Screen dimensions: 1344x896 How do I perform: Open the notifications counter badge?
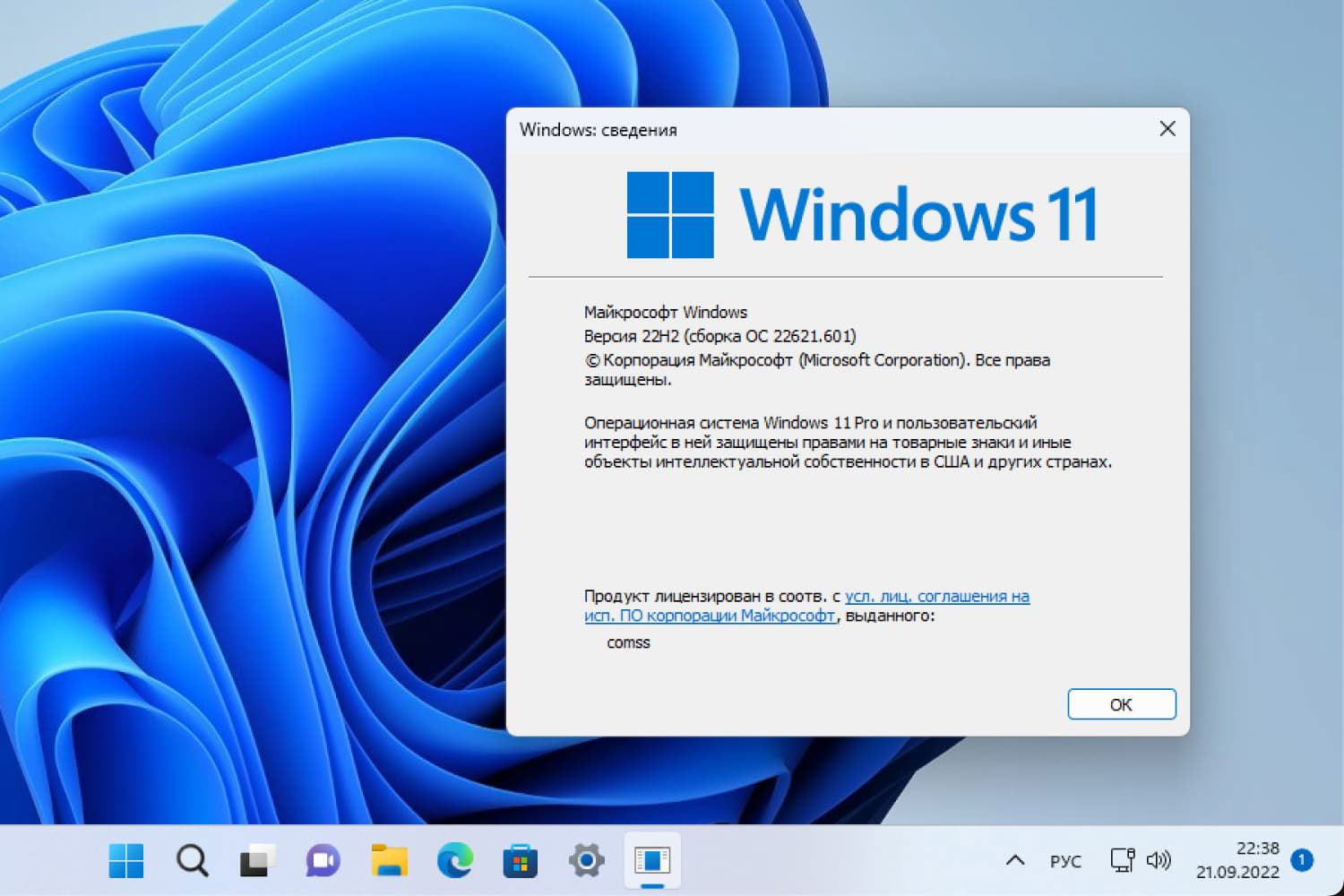pos(1301,858)
